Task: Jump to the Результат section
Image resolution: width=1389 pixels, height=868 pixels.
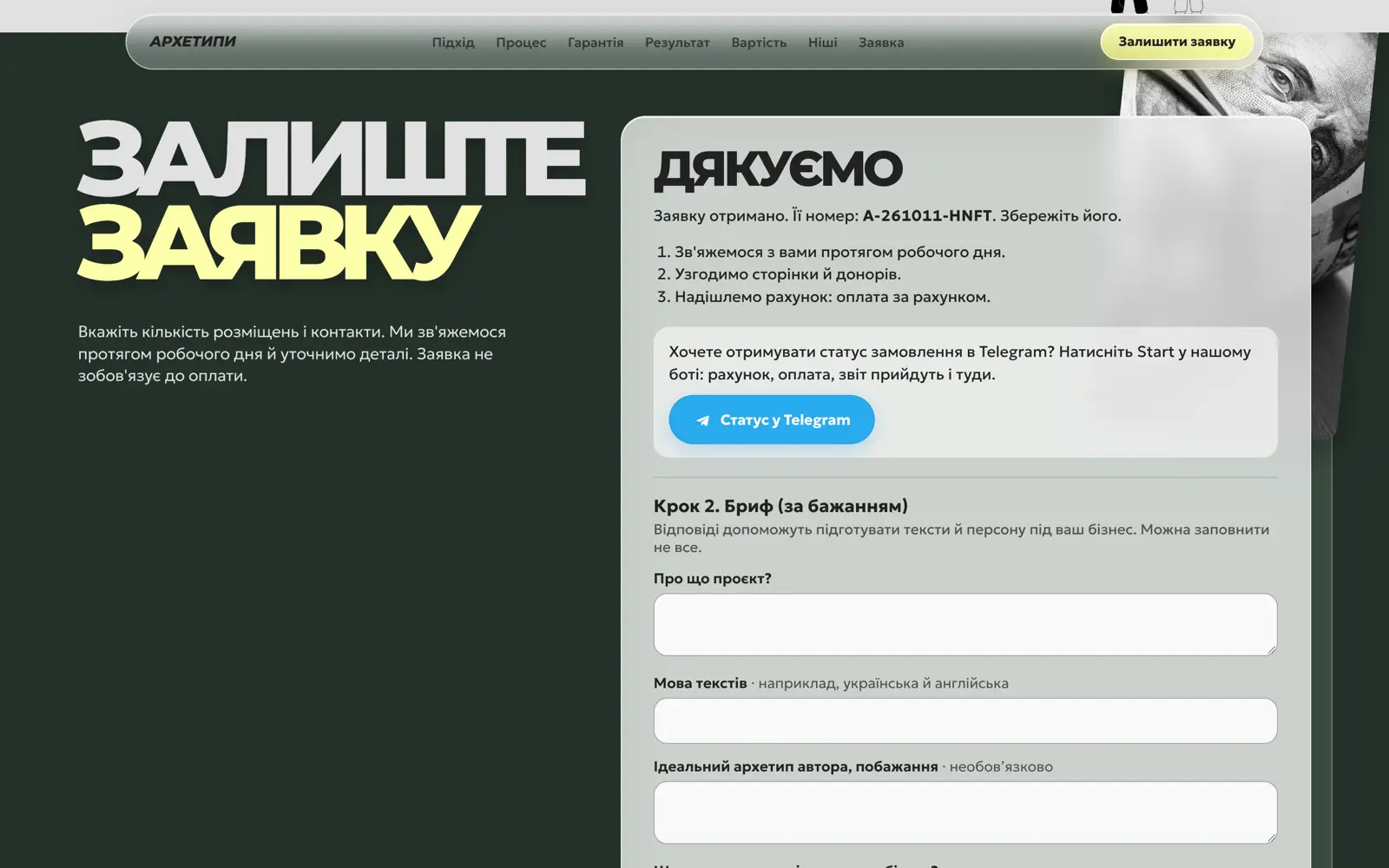Action: 677,43
